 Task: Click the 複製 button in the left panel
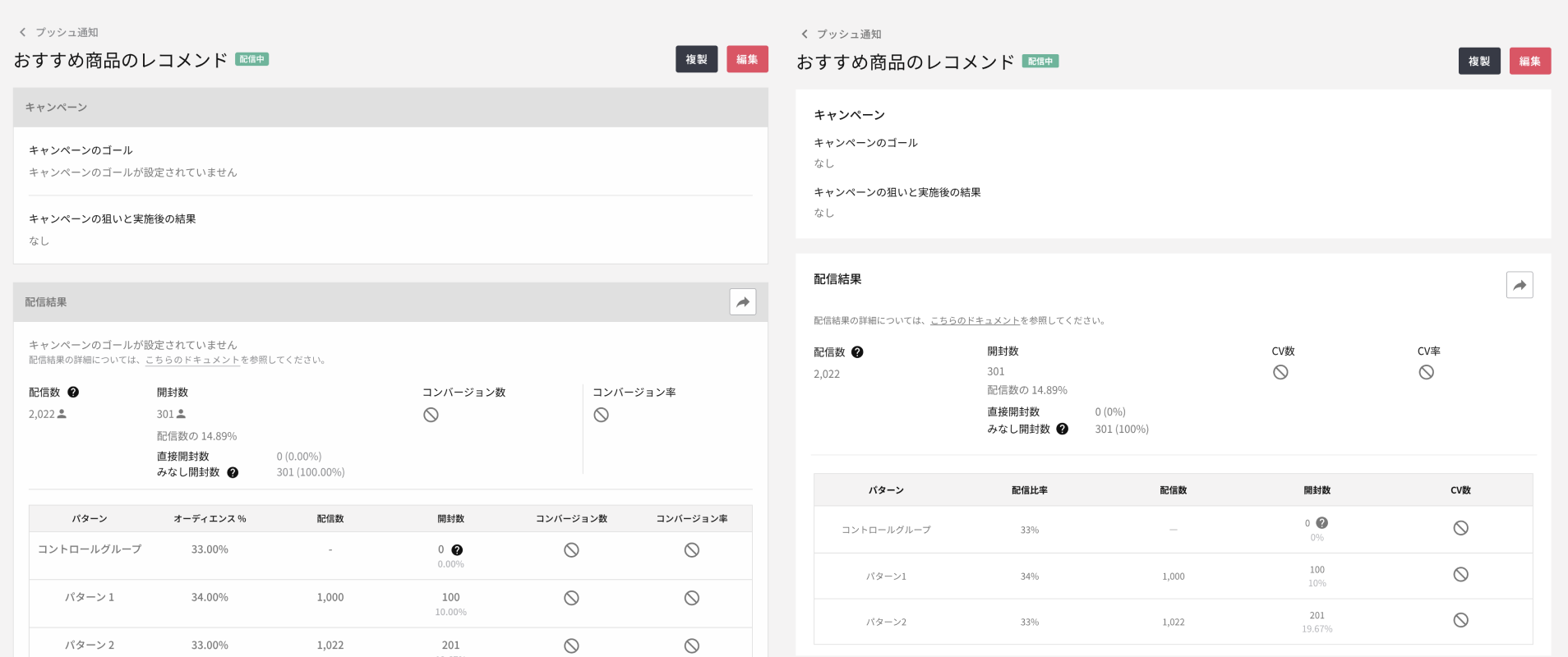click(697, 59)
